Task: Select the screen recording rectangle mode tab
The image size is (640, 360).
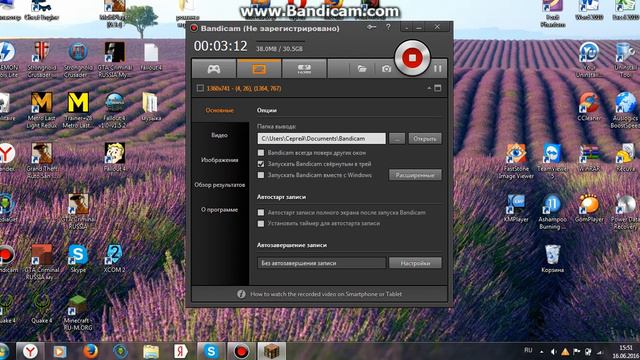Action: [x=259, y=69]
